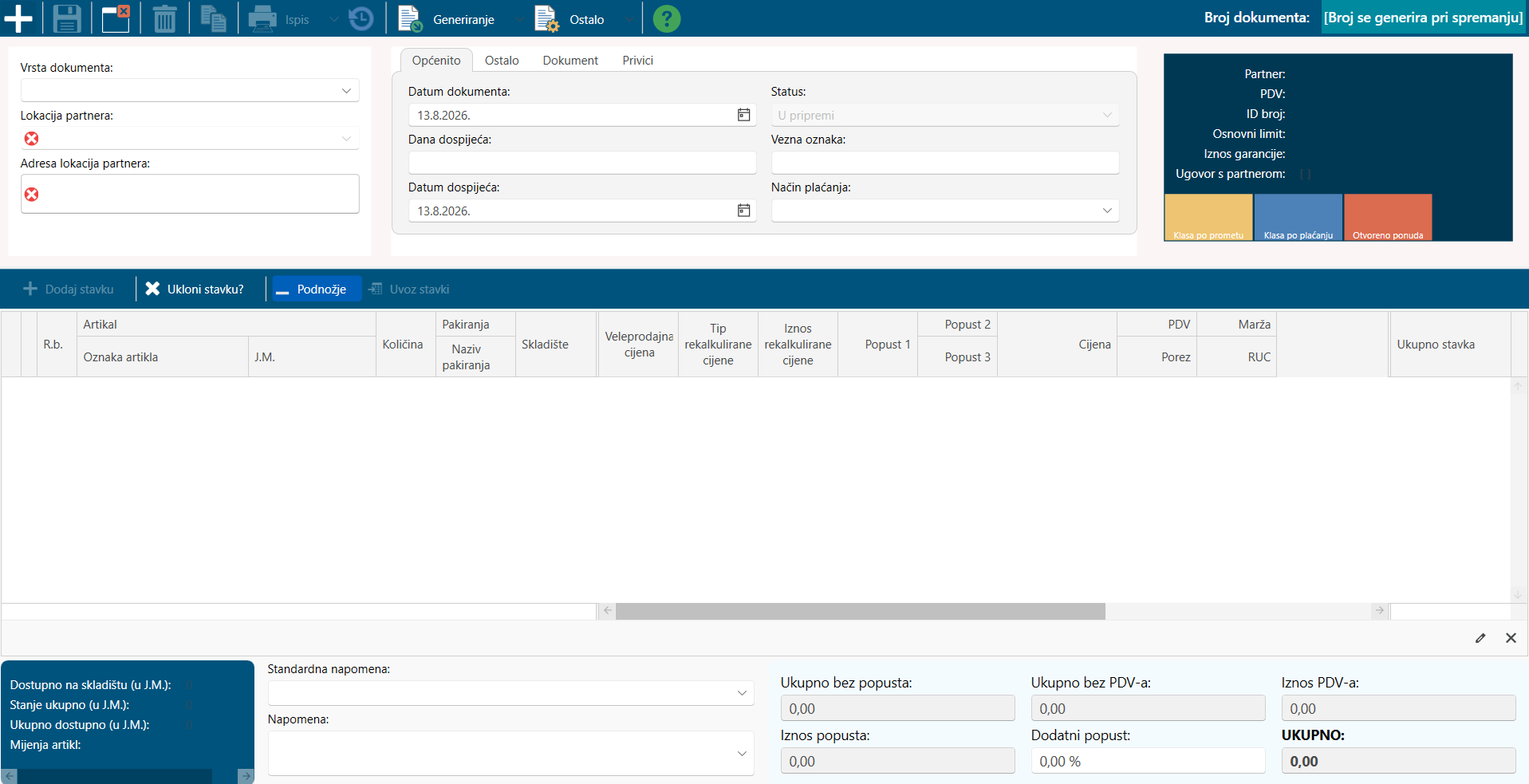This screenshot has width=1529, height=784.
Task: Click the Klasa po plaćanju blue tile
Action: tap(1298, 218)
